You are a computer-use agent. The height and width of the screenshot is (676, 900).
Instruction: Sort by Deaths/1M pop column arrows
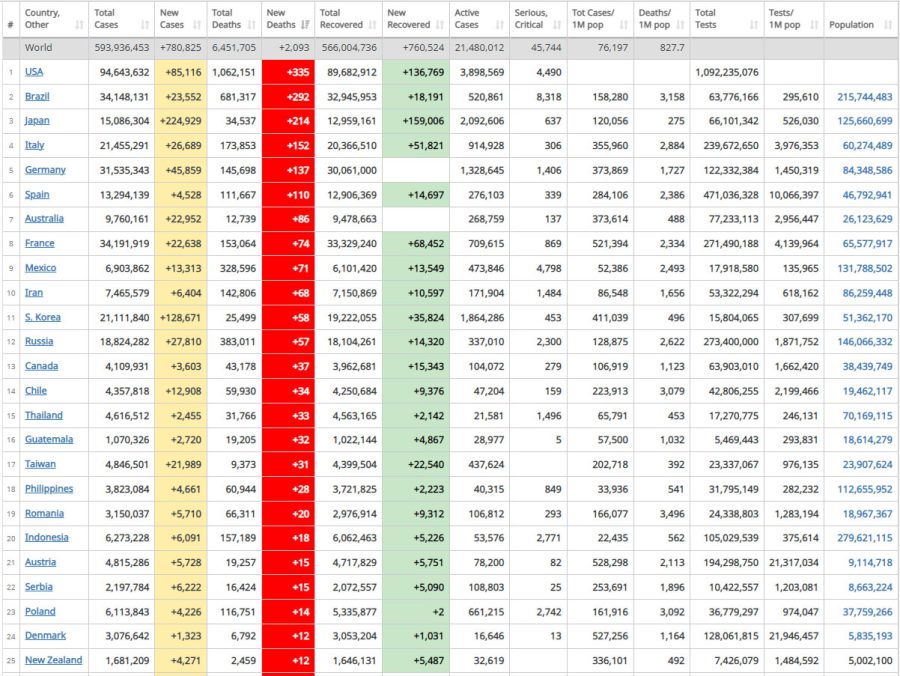680,25
